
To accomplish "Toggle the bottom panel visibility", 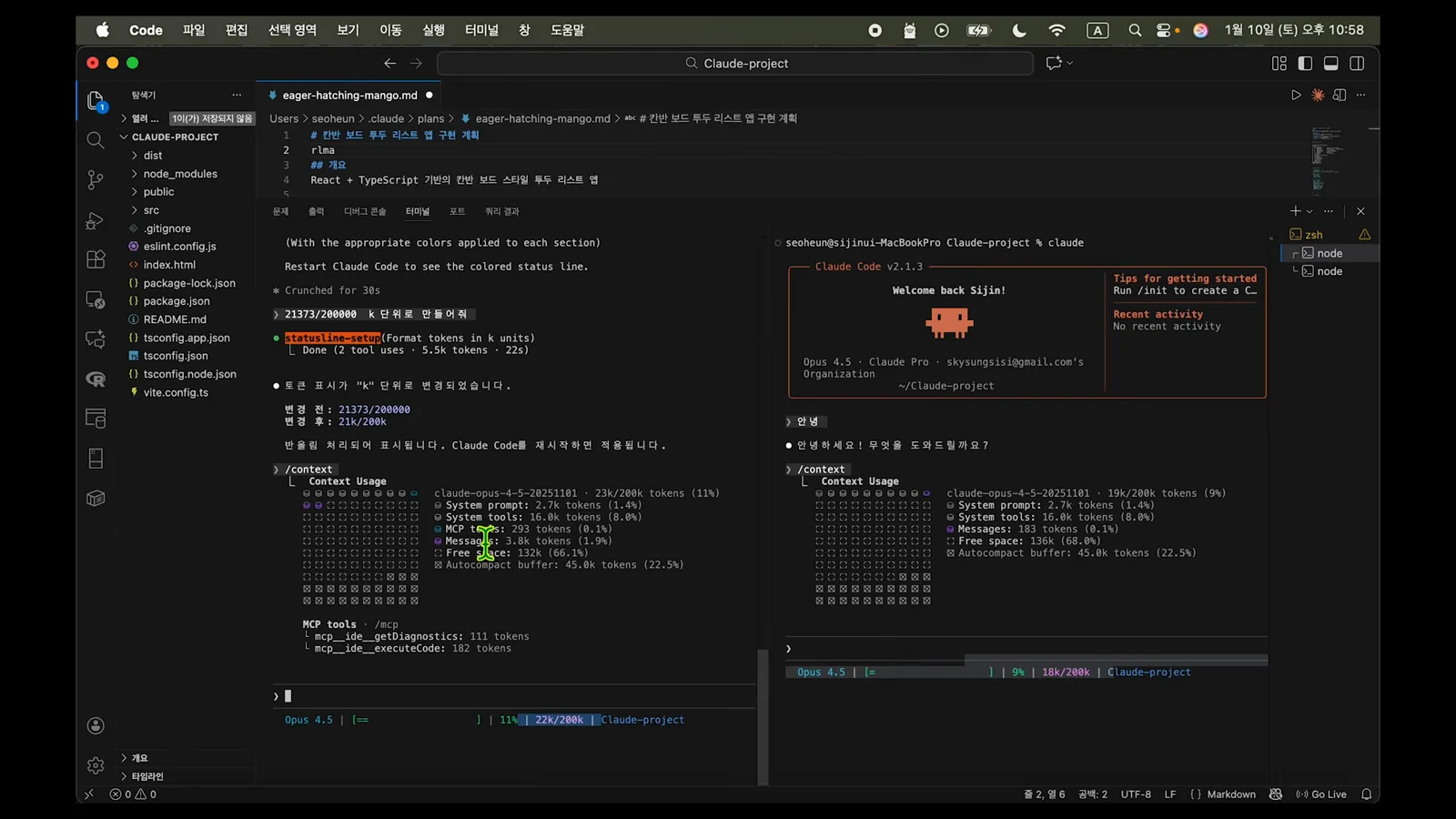I will point(1330,63).
